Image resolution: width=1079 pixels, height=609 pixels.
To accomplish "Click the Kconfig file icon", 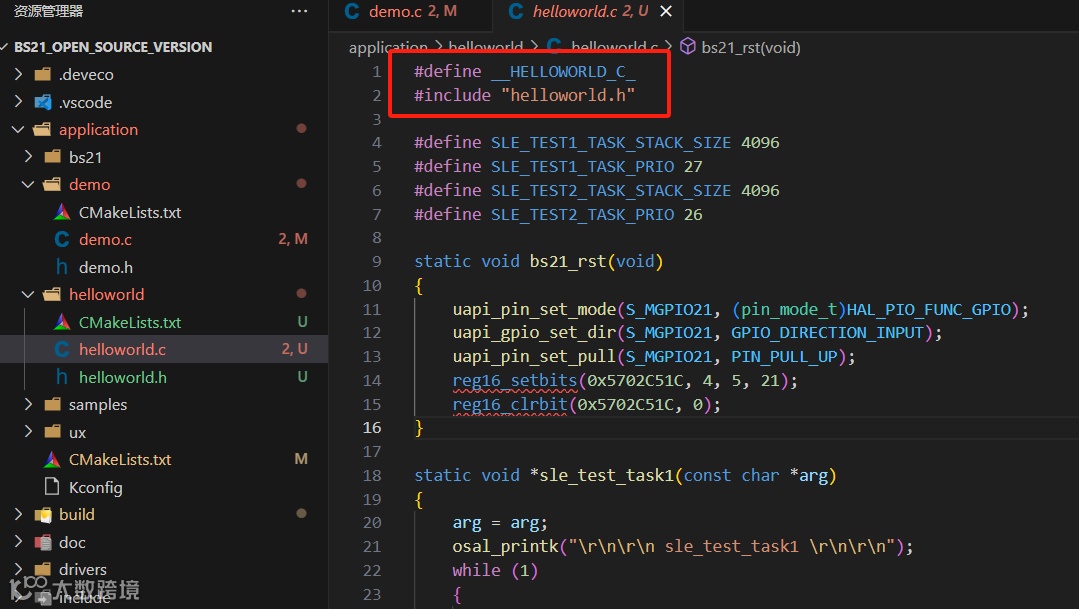I will pyautogui.click(x=52, y=487).
